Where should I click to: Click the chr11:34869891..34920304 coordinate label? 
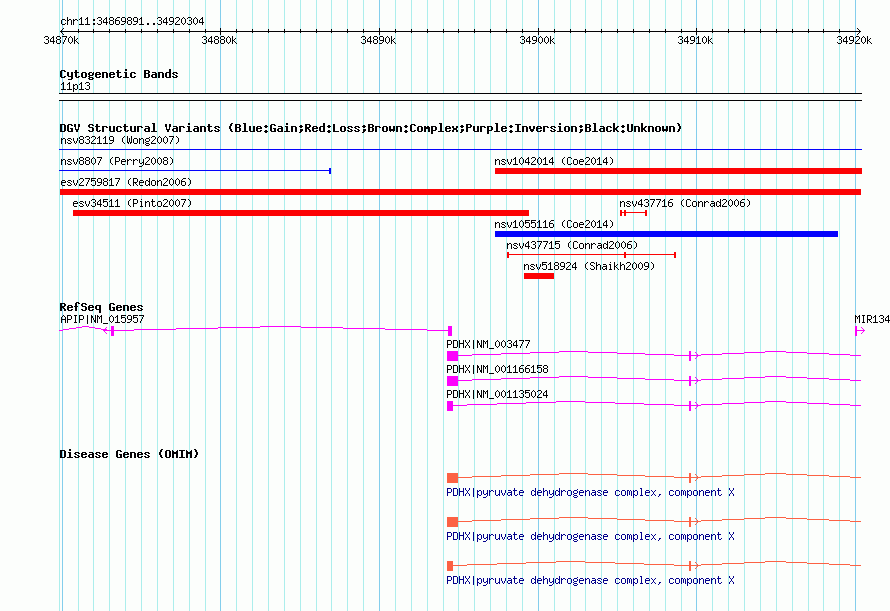pos(132,22)
